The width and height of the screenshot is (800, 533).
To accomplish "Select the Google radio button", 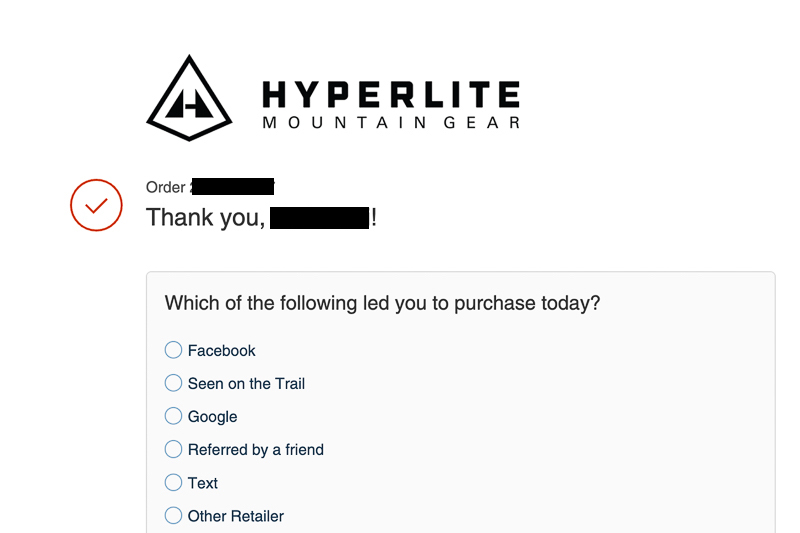I will pos(173,416).
